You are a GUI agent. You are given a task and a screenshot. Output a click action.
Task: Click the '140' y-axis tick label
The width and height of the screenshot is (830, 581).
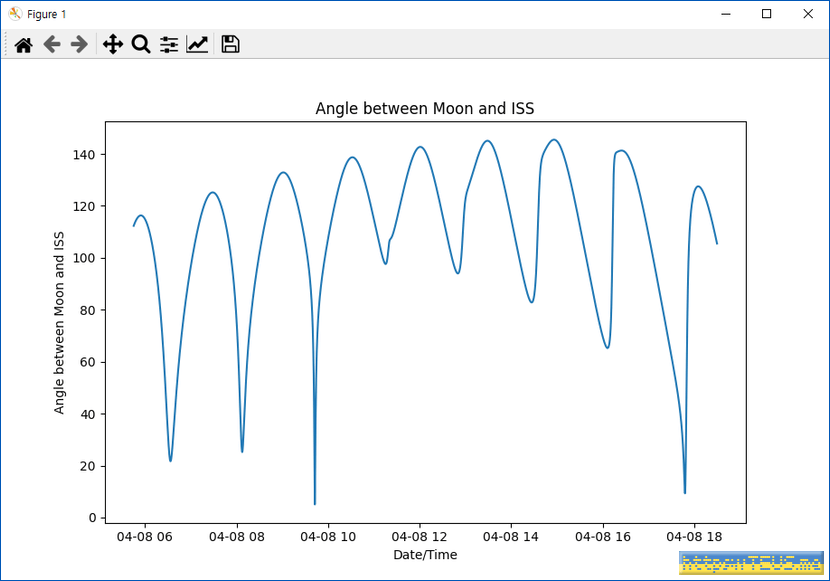click(x=83, y=155)
